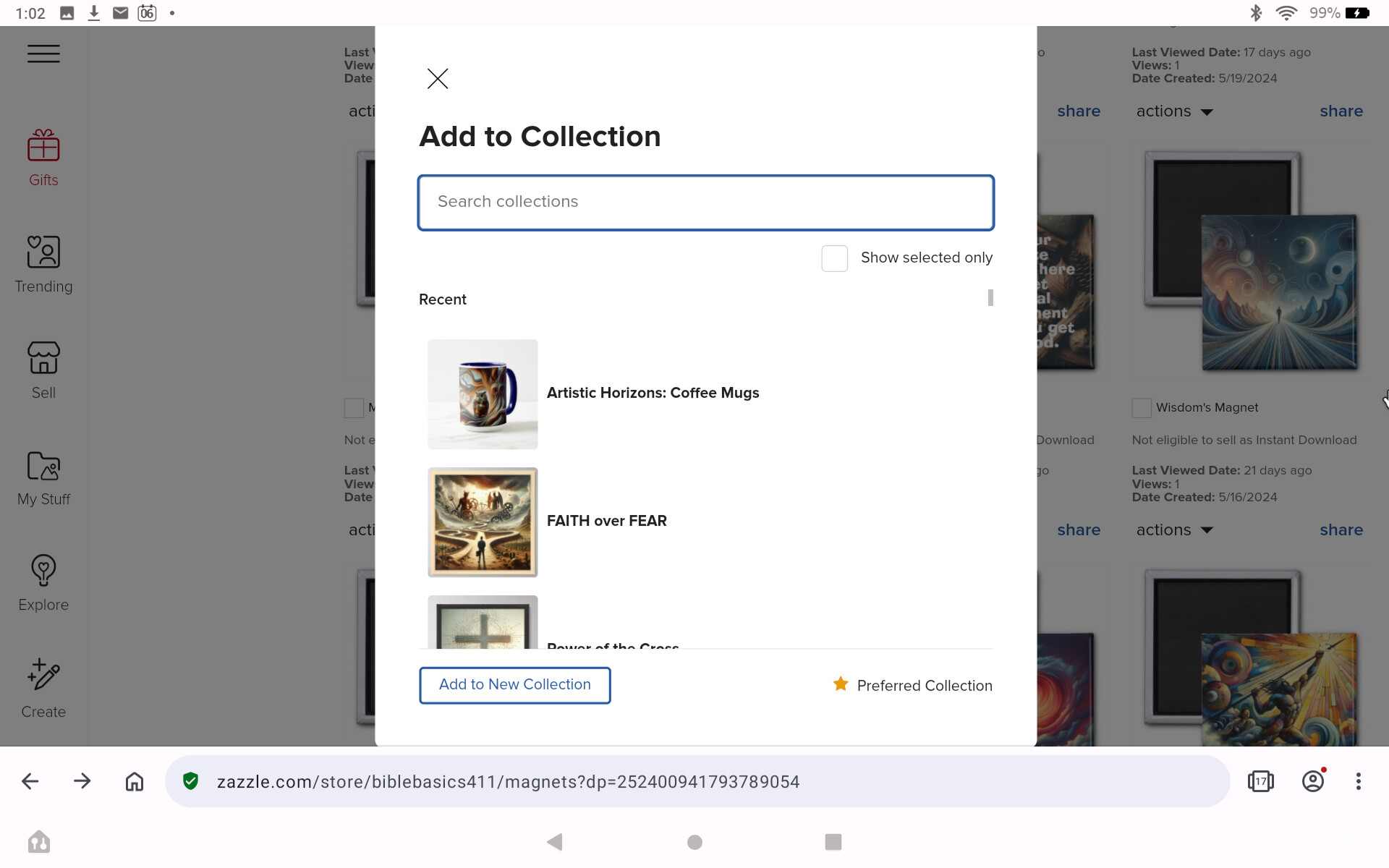Screen dimensions: 1389x868
Task: Open browser account profile icon
Action: [1313, 781]
